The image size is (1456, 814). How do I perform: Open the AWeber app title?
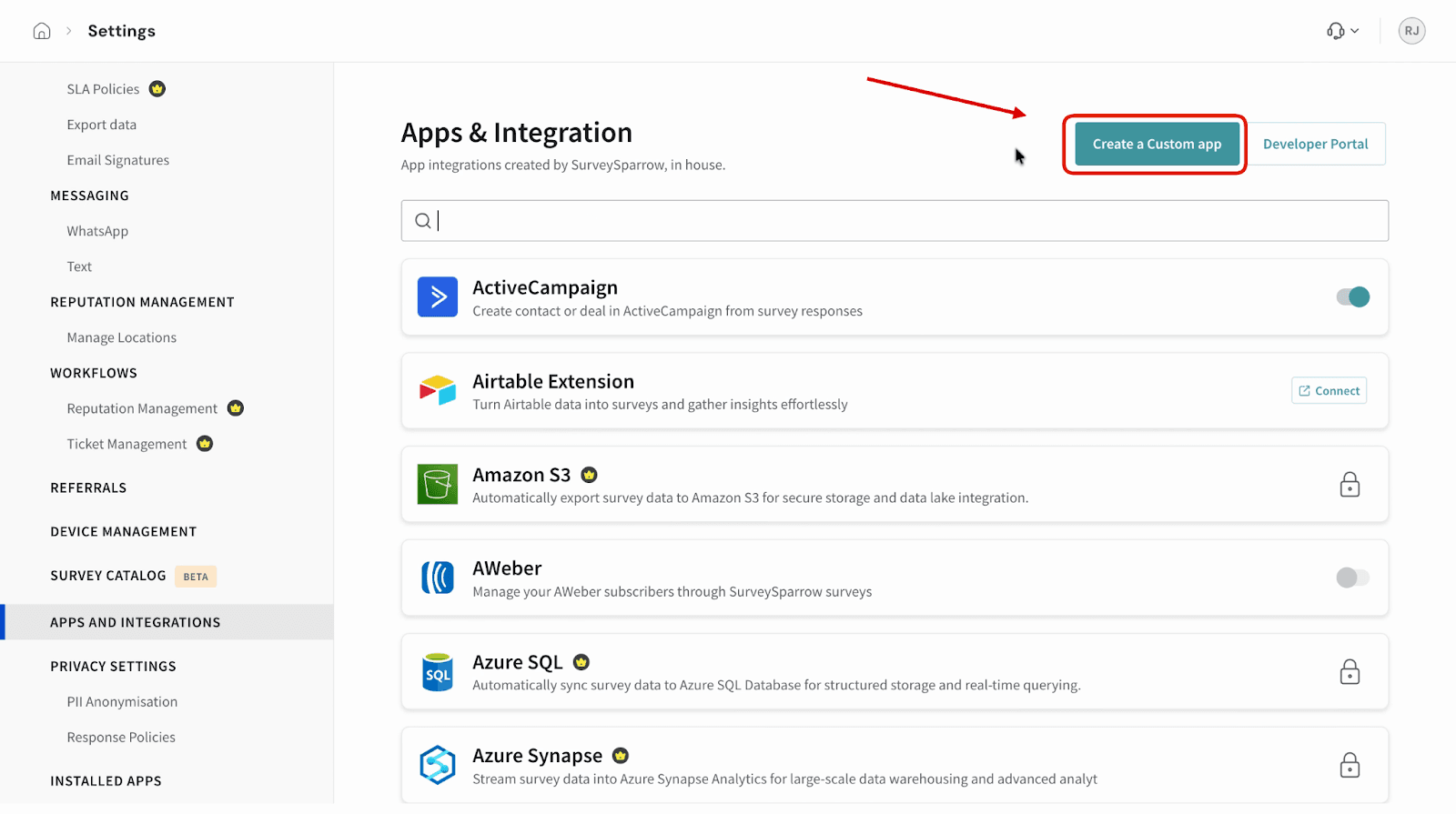(507, 568)
